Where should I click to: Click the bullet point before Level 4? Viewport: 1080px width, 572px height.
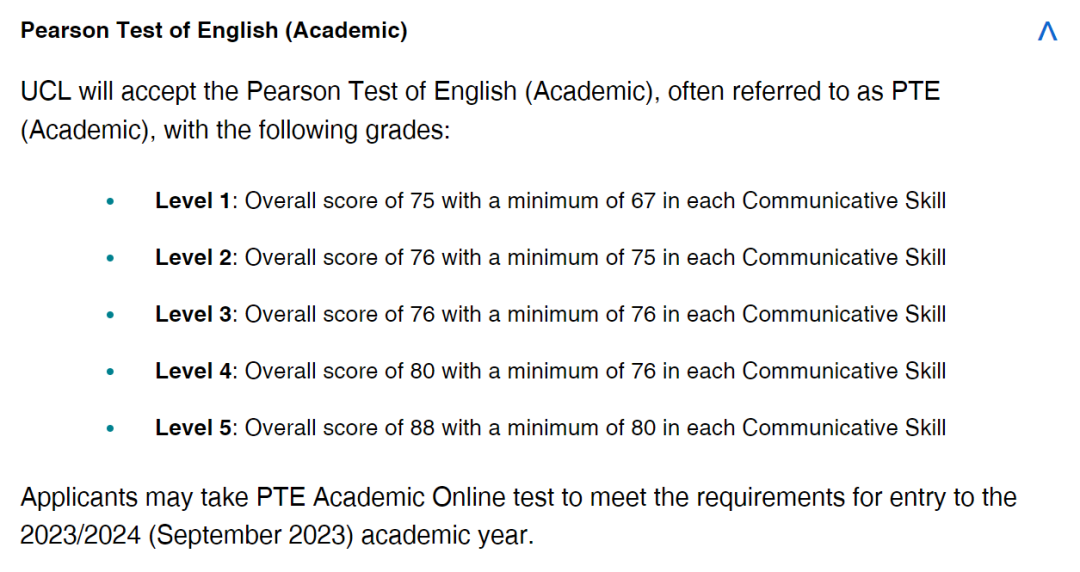click(110, 372)
